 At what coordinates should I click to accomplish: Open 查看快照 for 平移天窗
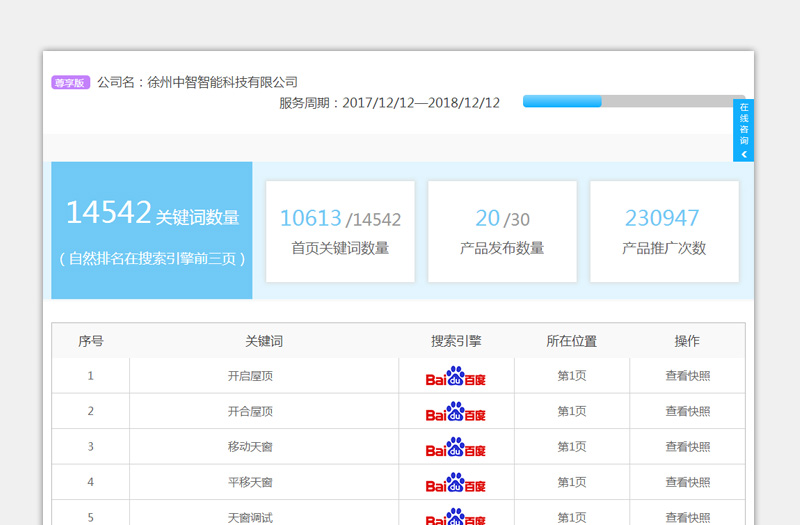tap(687, 482)
